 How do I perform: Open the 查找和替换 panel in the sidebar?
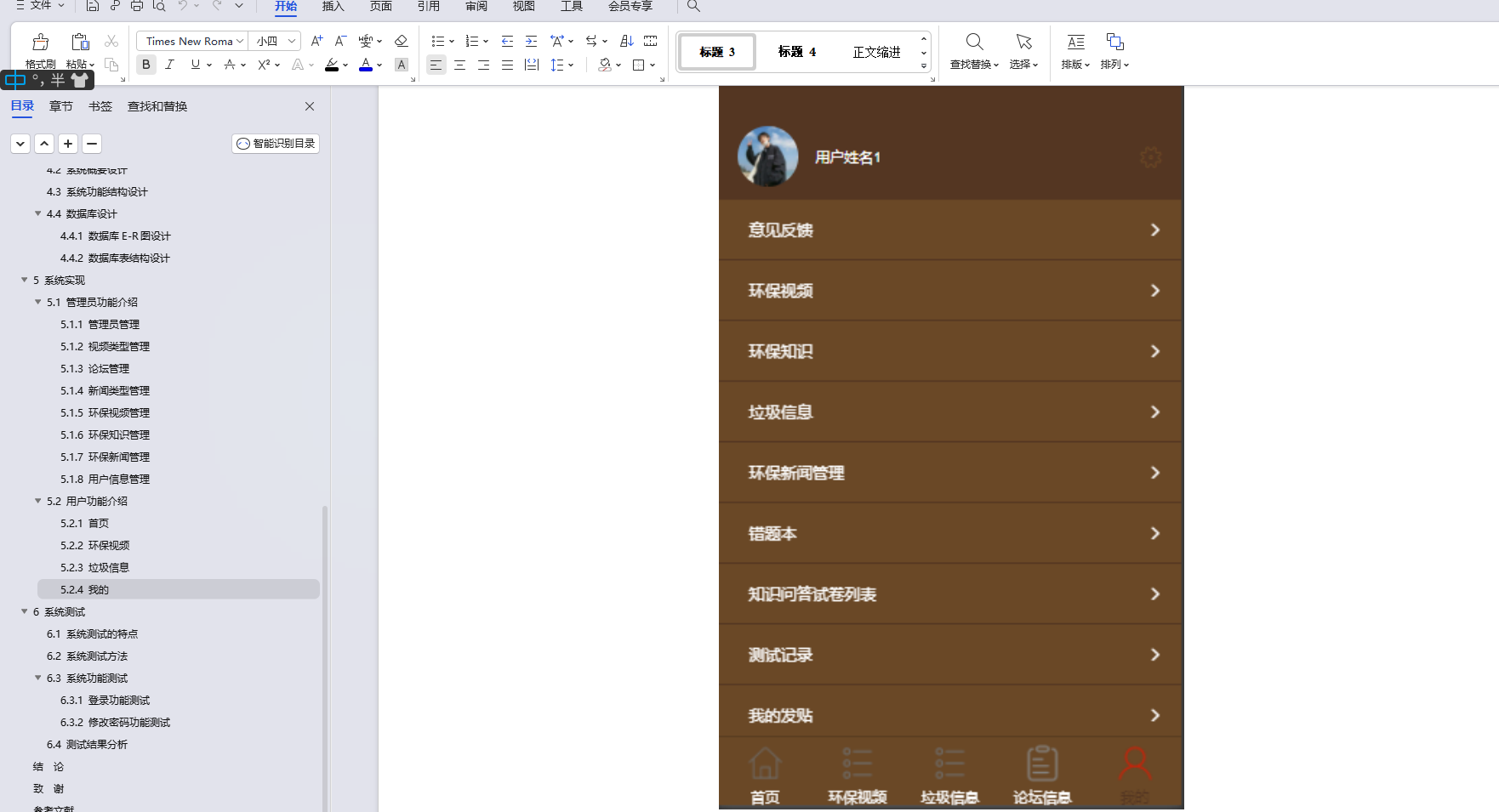[156, 106]
